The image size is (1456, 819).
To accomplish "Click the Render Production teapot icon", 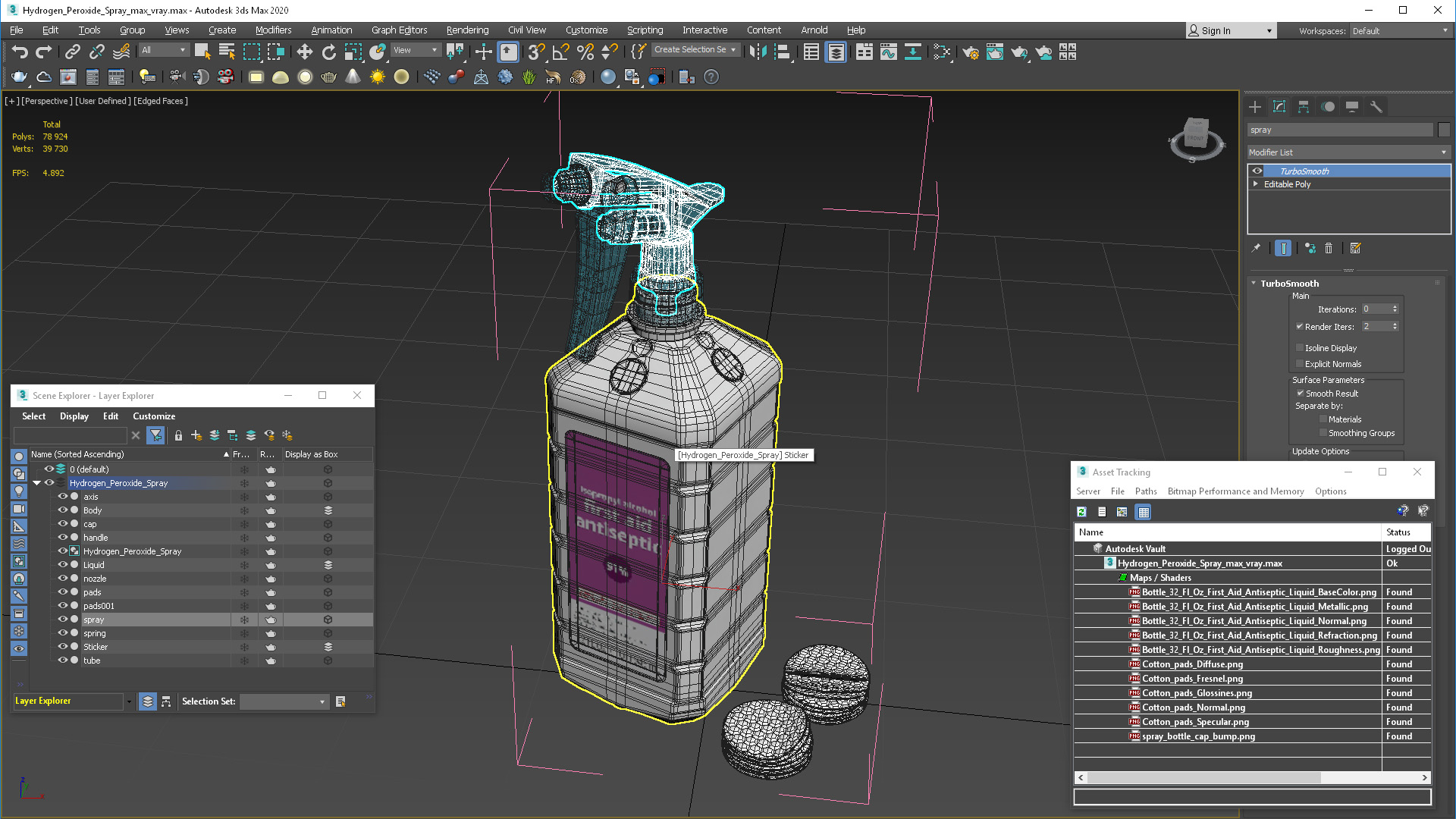I will coord(1019,52).
